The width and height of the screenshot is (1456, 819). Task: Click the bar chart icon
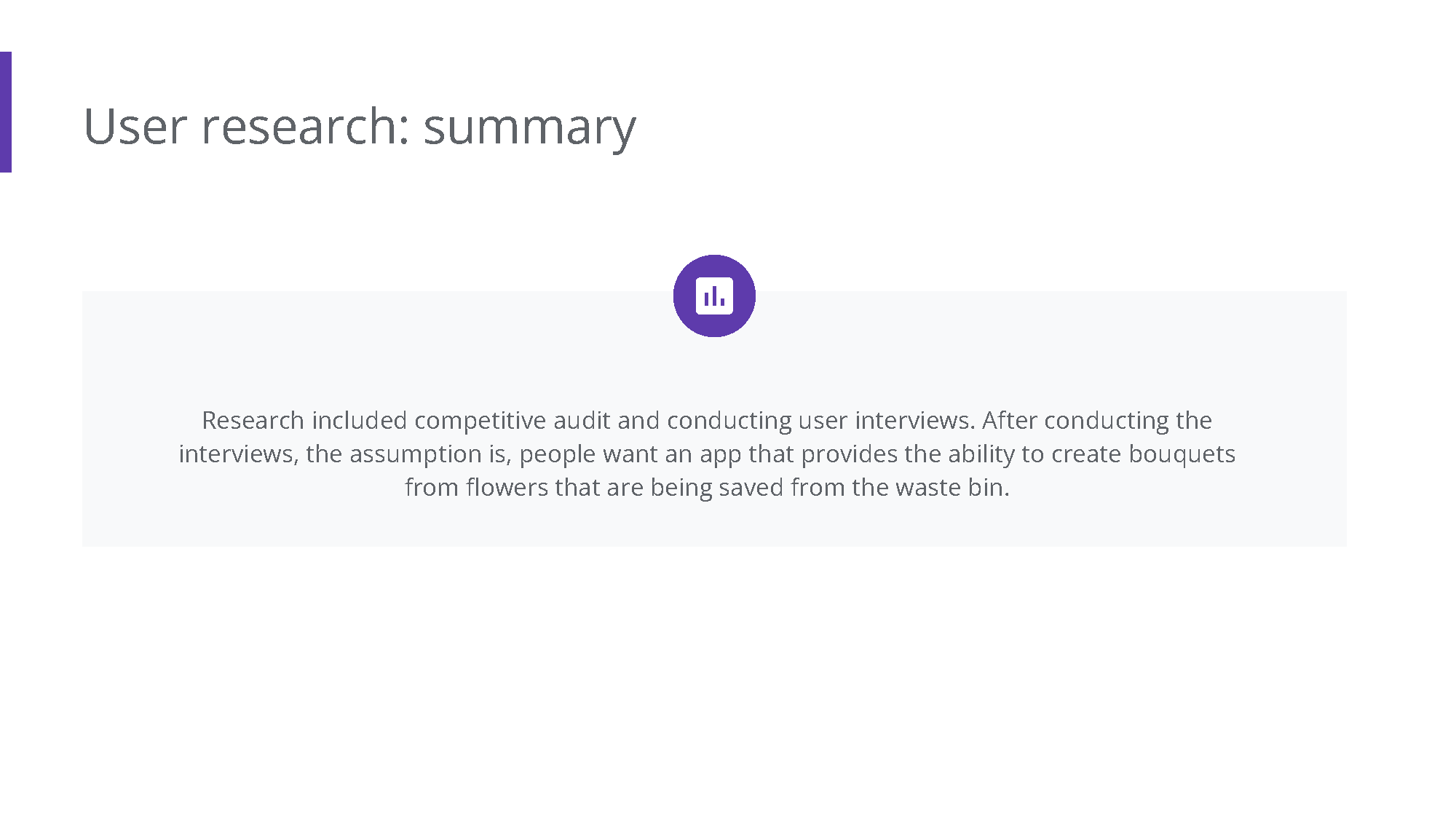coord(714,296)
